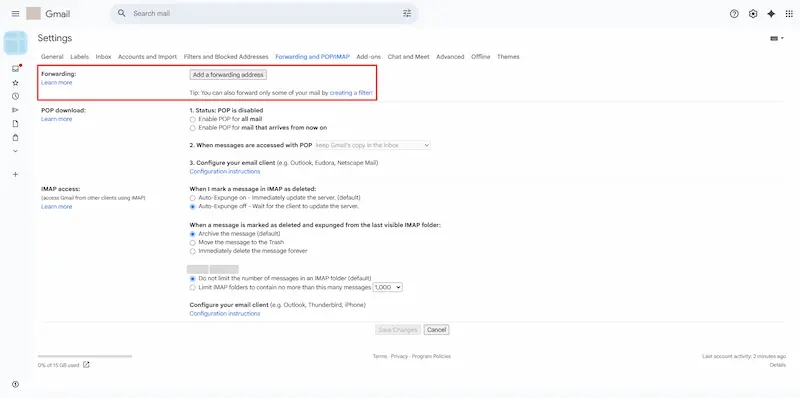Open Starred from the sidebar
The image size is (800, 398).
coord(15,82)
